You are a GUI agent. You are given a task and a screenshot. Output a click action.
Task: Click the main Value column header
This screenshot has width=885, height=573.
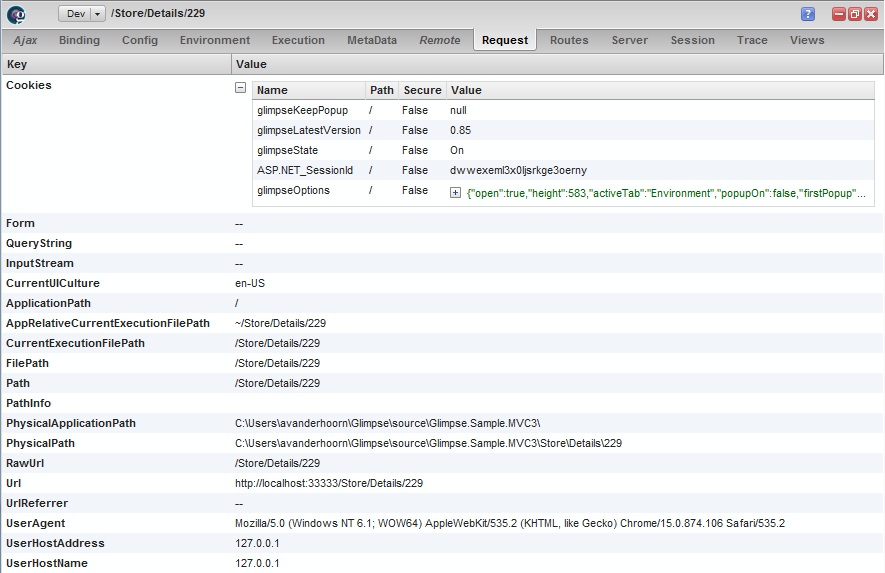[x=557, y=64]
